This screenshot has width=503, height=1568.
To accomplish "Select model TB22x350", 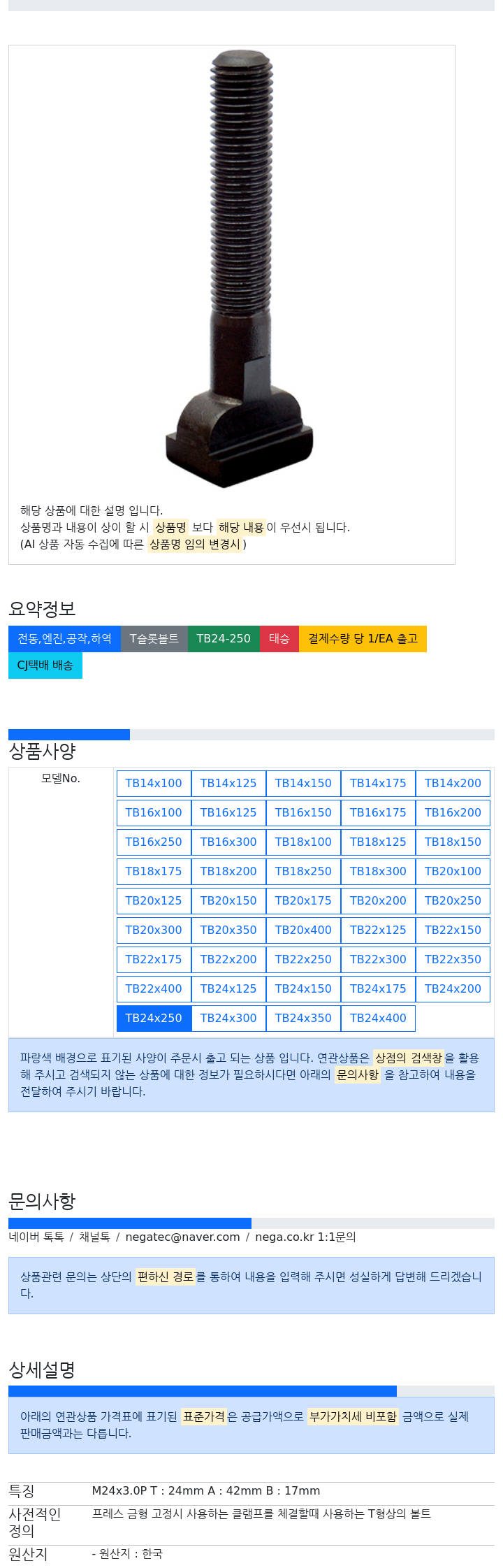I will [x=453, y=960].
